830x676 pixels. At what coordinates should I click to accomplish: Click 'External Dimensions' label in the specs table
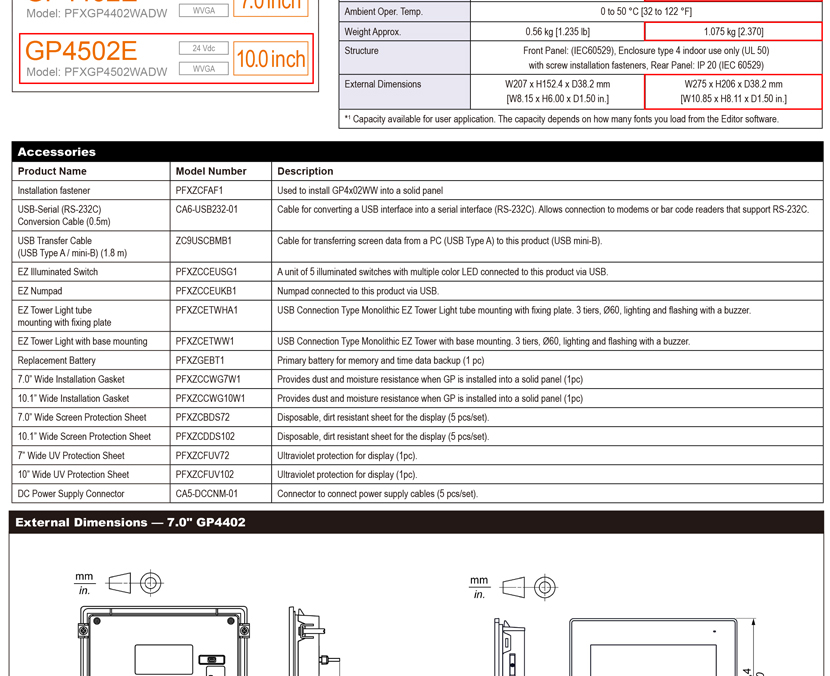point(383,84)
